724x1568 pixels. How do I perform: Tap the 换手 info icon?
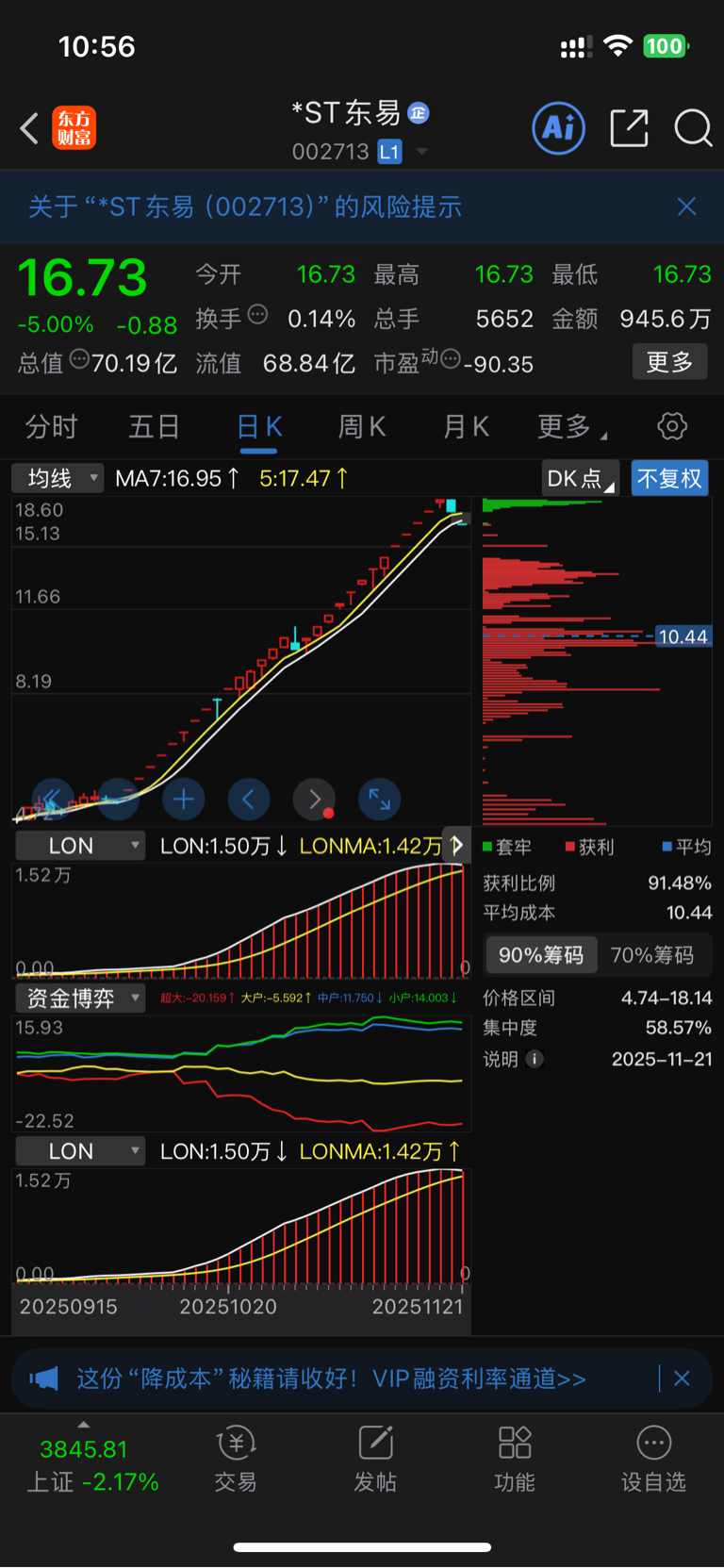tap(257, 315)
